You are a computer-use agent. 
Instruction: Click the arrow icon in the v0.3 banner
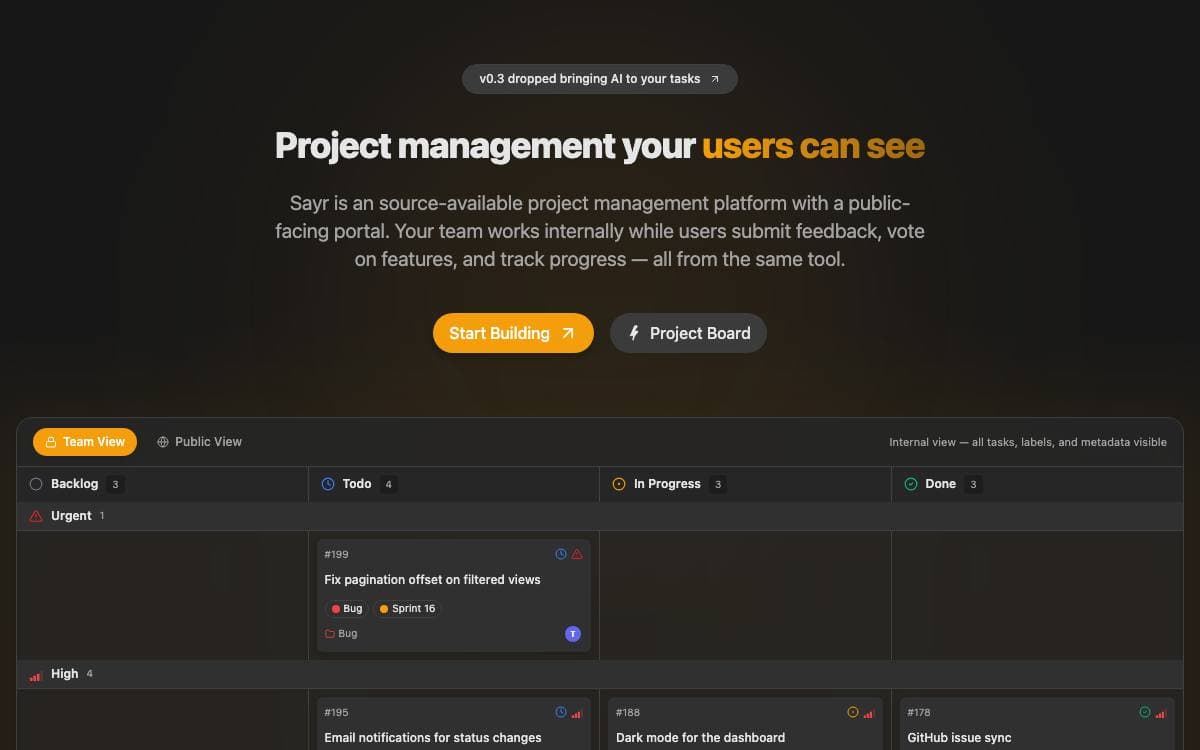click(714, 79)
